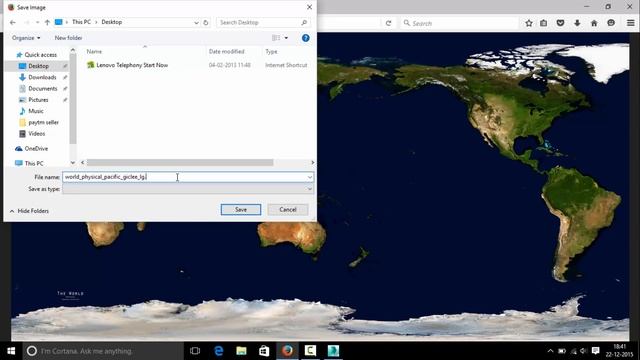The height and width of the screenshot is (360, 640).
Task: Click sidebar scroll up arrow
Action: (73, 50)
